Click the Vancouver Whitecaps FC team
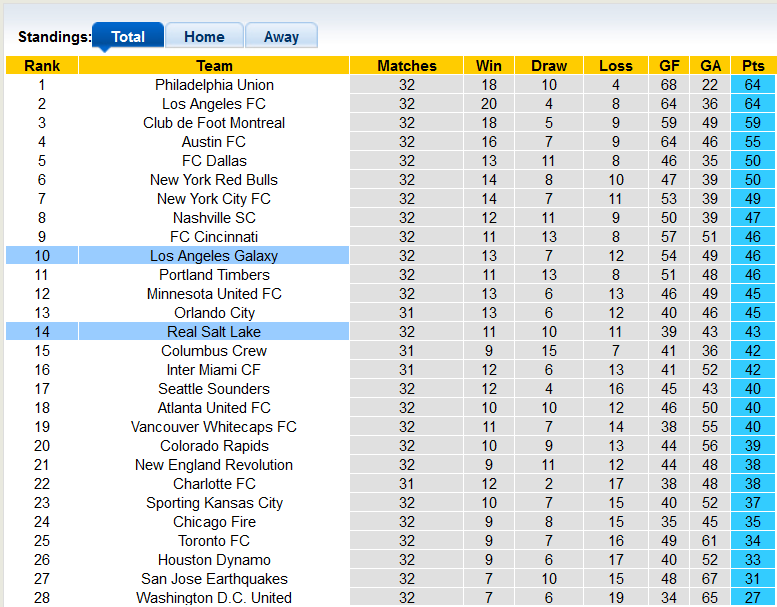Viewport: 777px width, 607px height. (x=214, y=427)
